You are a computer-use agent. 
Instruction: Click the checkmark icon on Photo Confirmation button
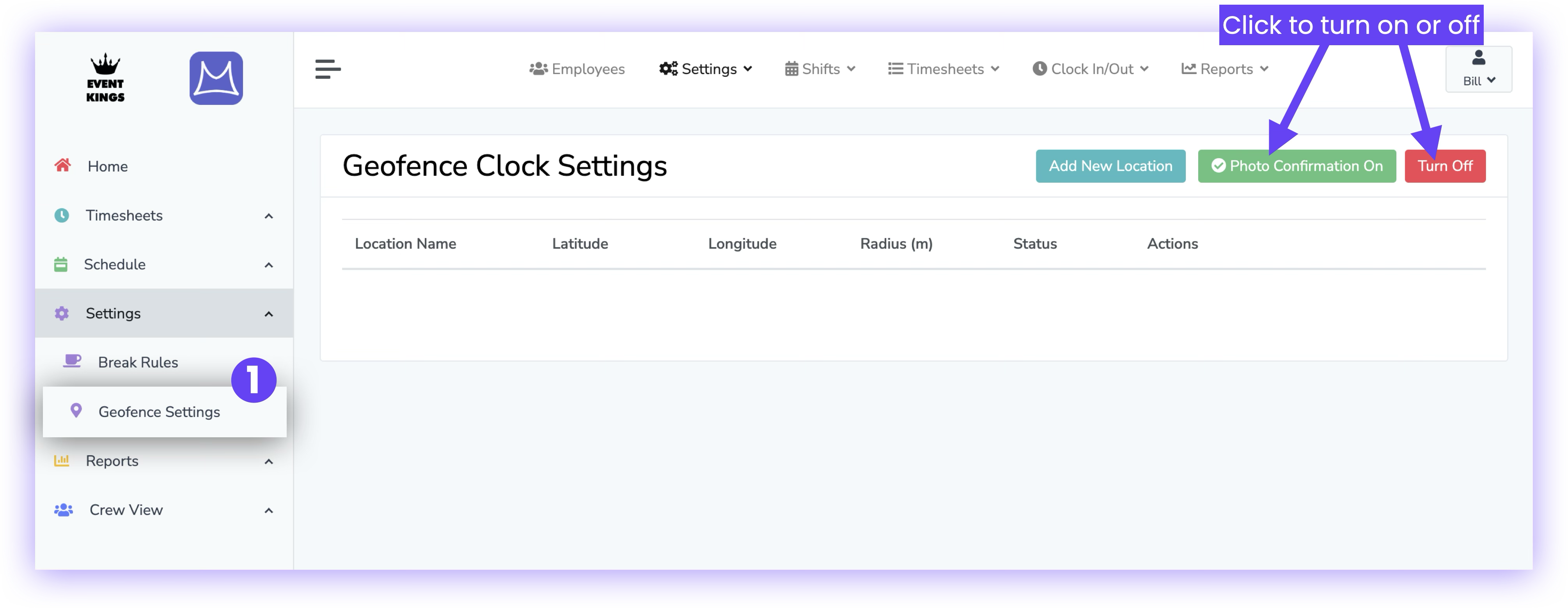click(x=1218, y=165)
